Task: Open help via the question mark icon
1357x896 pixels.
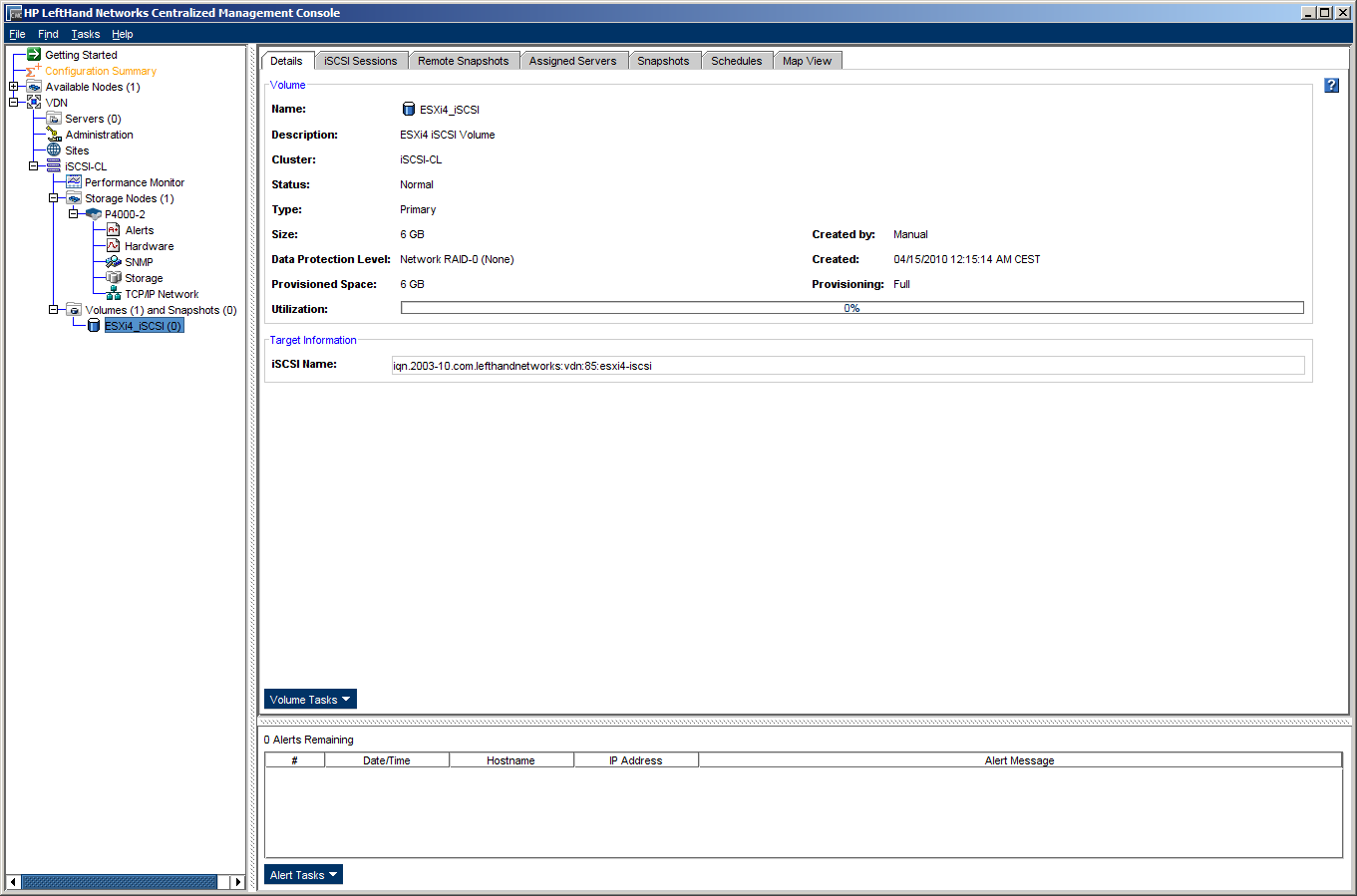Action: coord(1331,86)
